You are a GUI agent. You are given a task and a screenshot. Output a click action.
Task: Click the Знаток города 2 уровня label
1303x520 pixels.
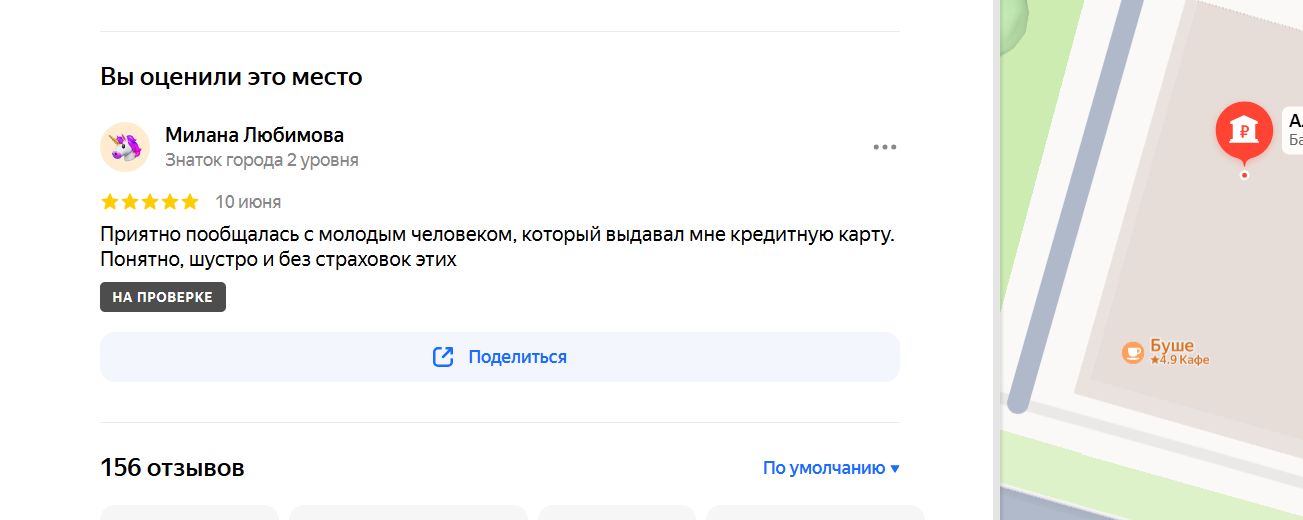pyautogui.click(x=262, y=160)
